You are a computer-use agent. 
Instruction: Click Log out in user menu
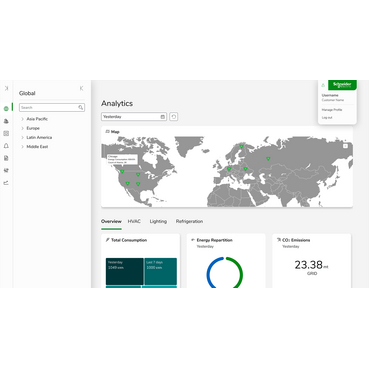click(x=327, y=118)
